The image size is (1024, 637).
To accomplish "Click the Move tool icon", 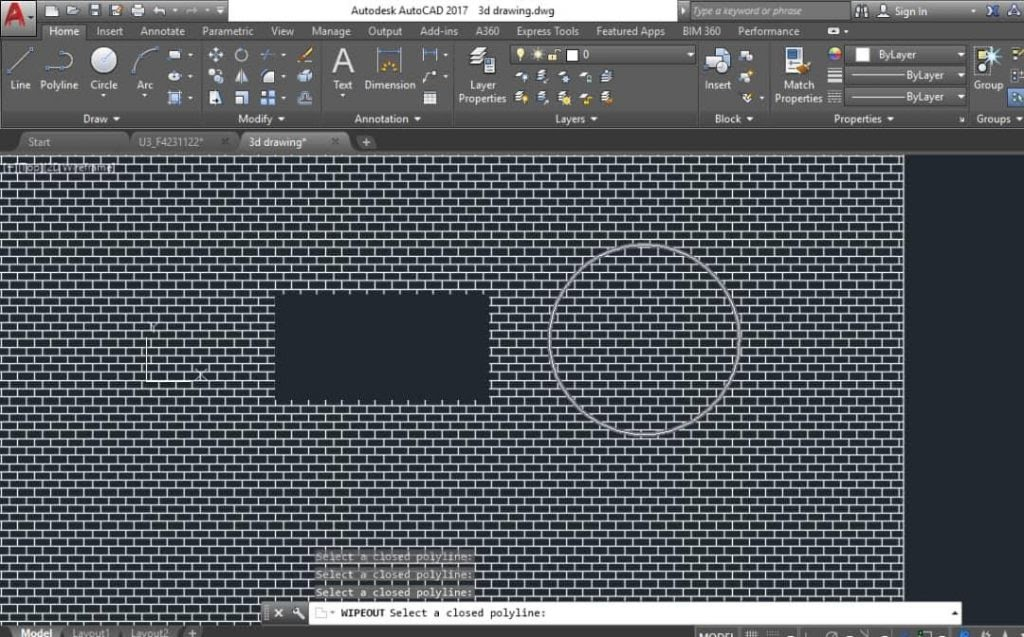I will click(x=216, y=56).
